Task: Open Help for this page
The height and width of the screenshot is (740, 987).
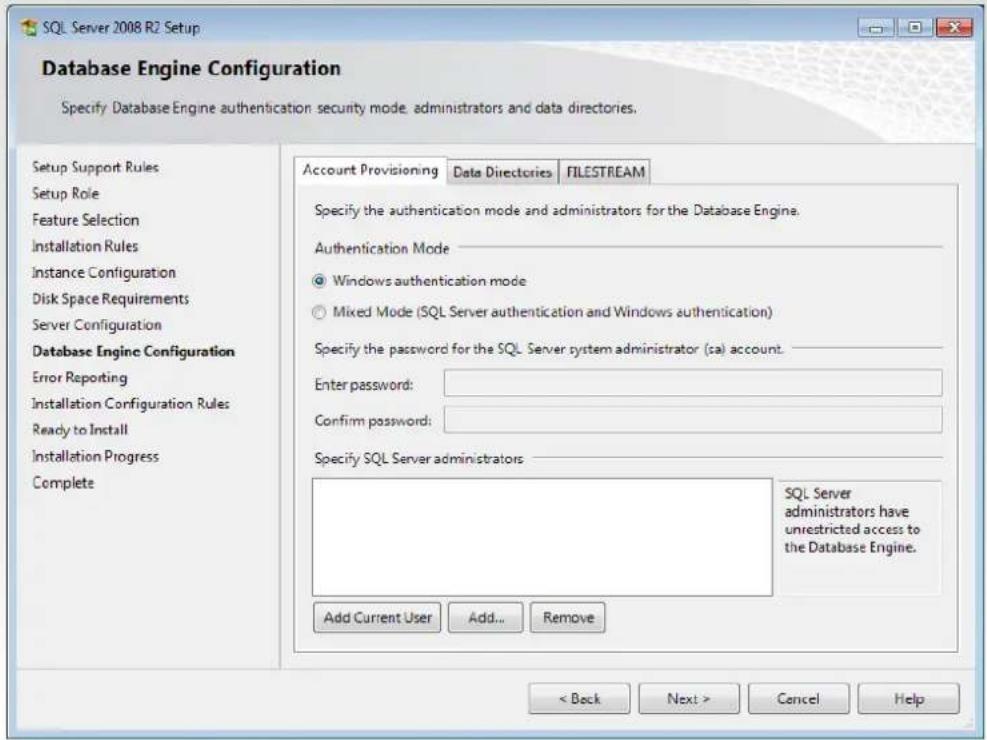Action: (908, 698)
